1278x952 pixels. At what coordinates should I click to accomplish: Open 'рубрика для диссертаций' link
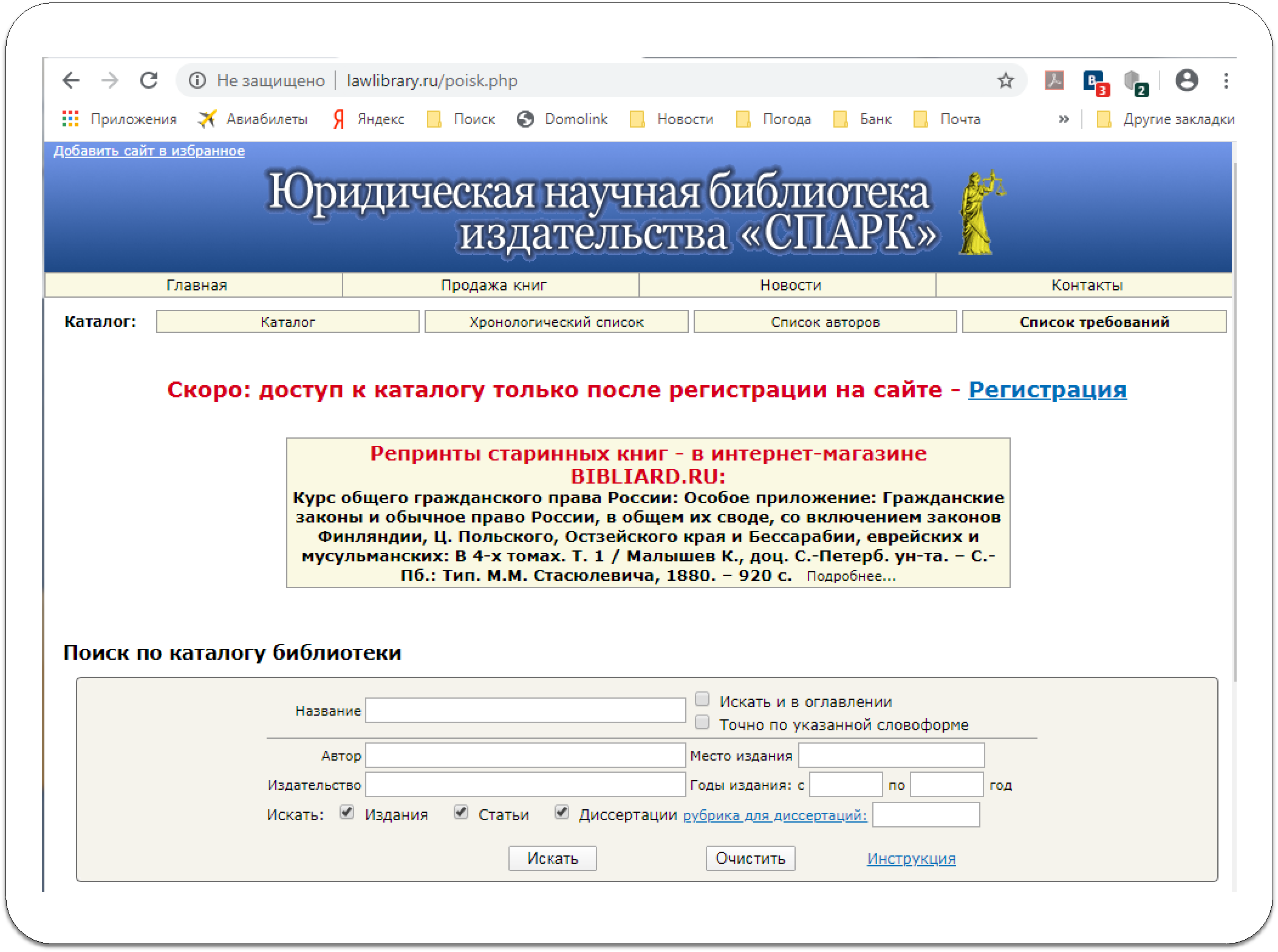(775, 815)
